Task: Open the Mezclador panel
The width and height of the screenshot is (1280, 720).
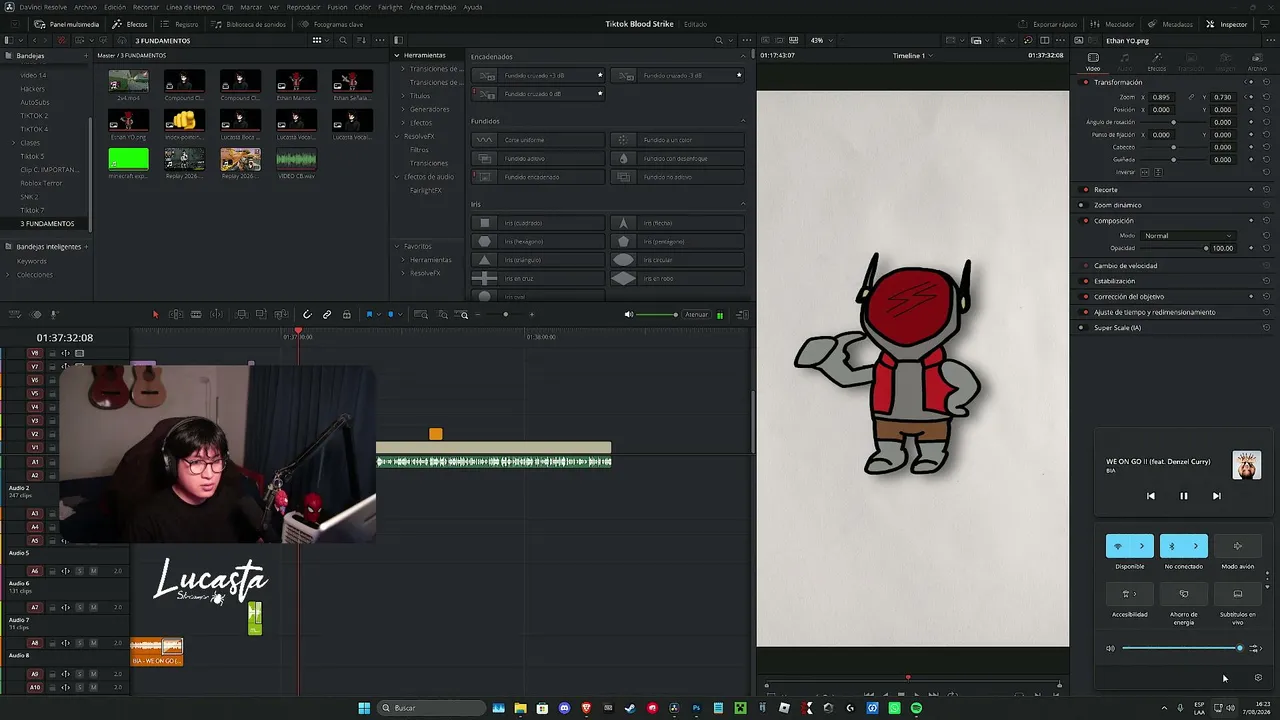Action: click(1114, 24)
